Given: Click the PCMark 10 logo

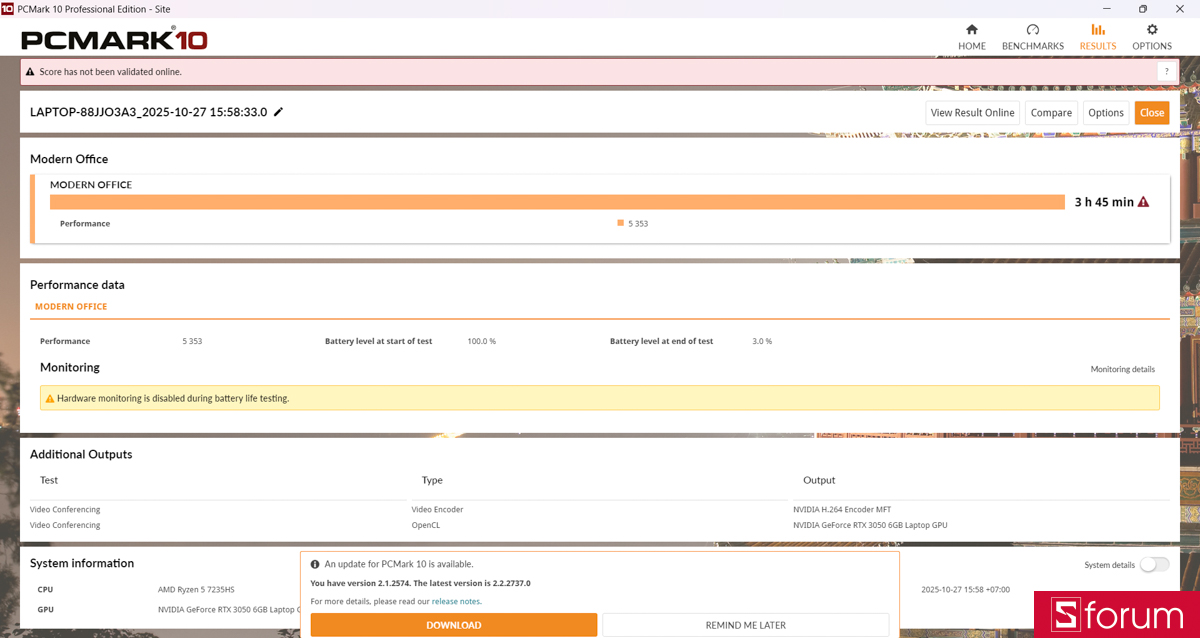Looking at the screenshot, I should point(114,40).
